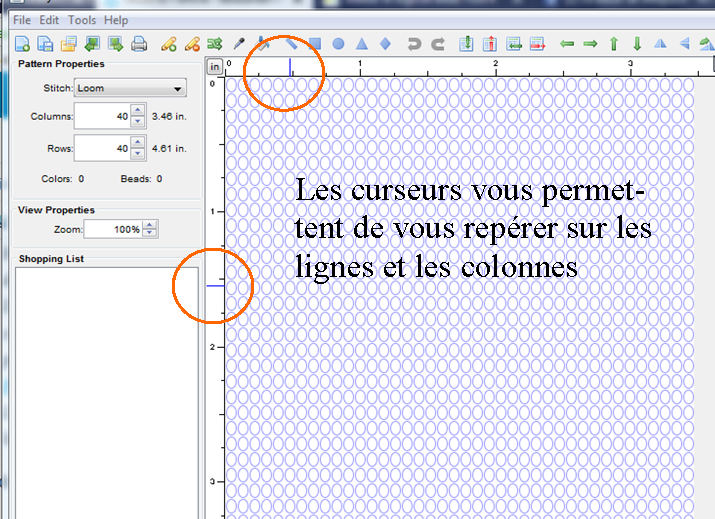The width and height of the screenshot is (715, 519).
Task: Select the circle shape tool
Action: point(338,43)
